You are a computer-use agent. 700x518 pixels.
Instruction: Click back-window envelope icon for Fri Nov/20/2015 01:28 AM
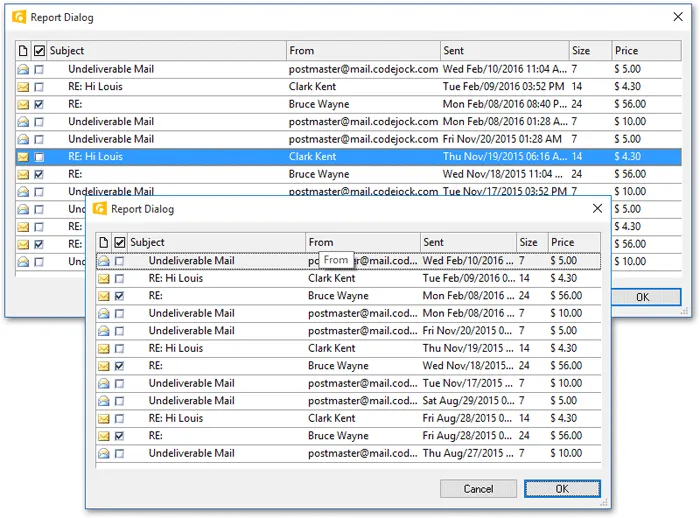pos(23,139)
